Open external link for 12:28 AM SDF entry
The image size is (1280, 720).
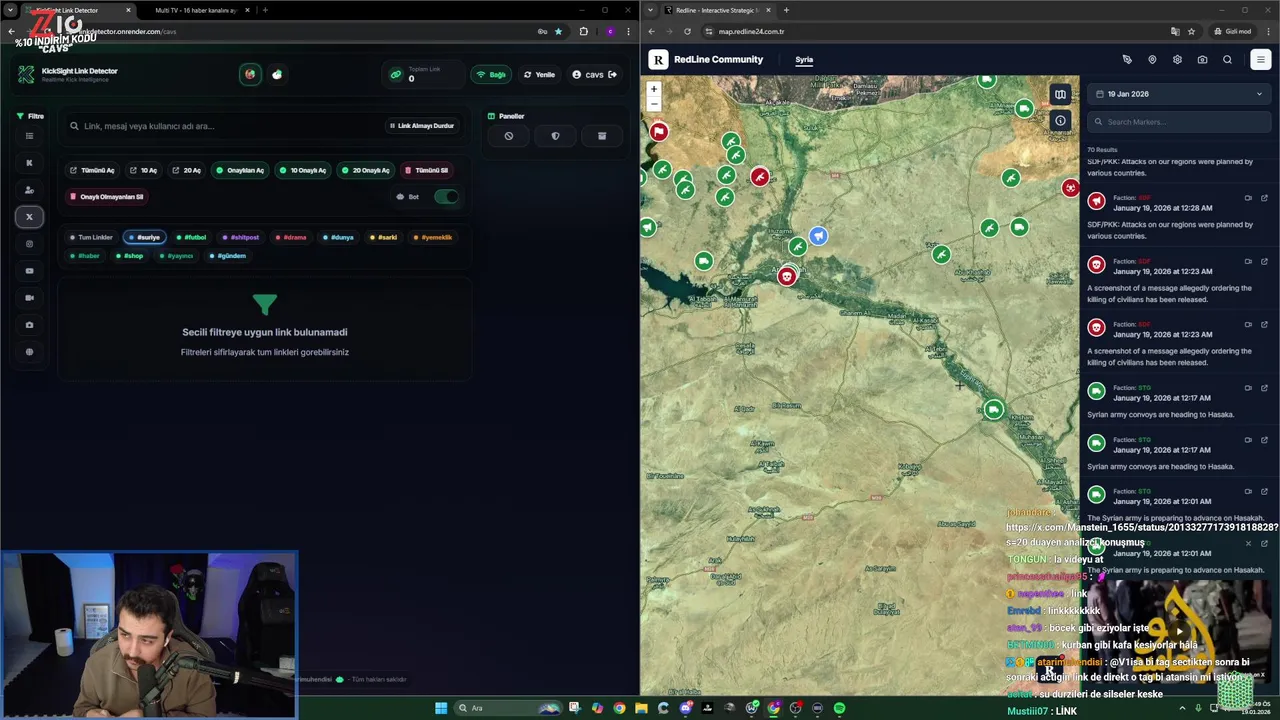(x=1264, y=198)
